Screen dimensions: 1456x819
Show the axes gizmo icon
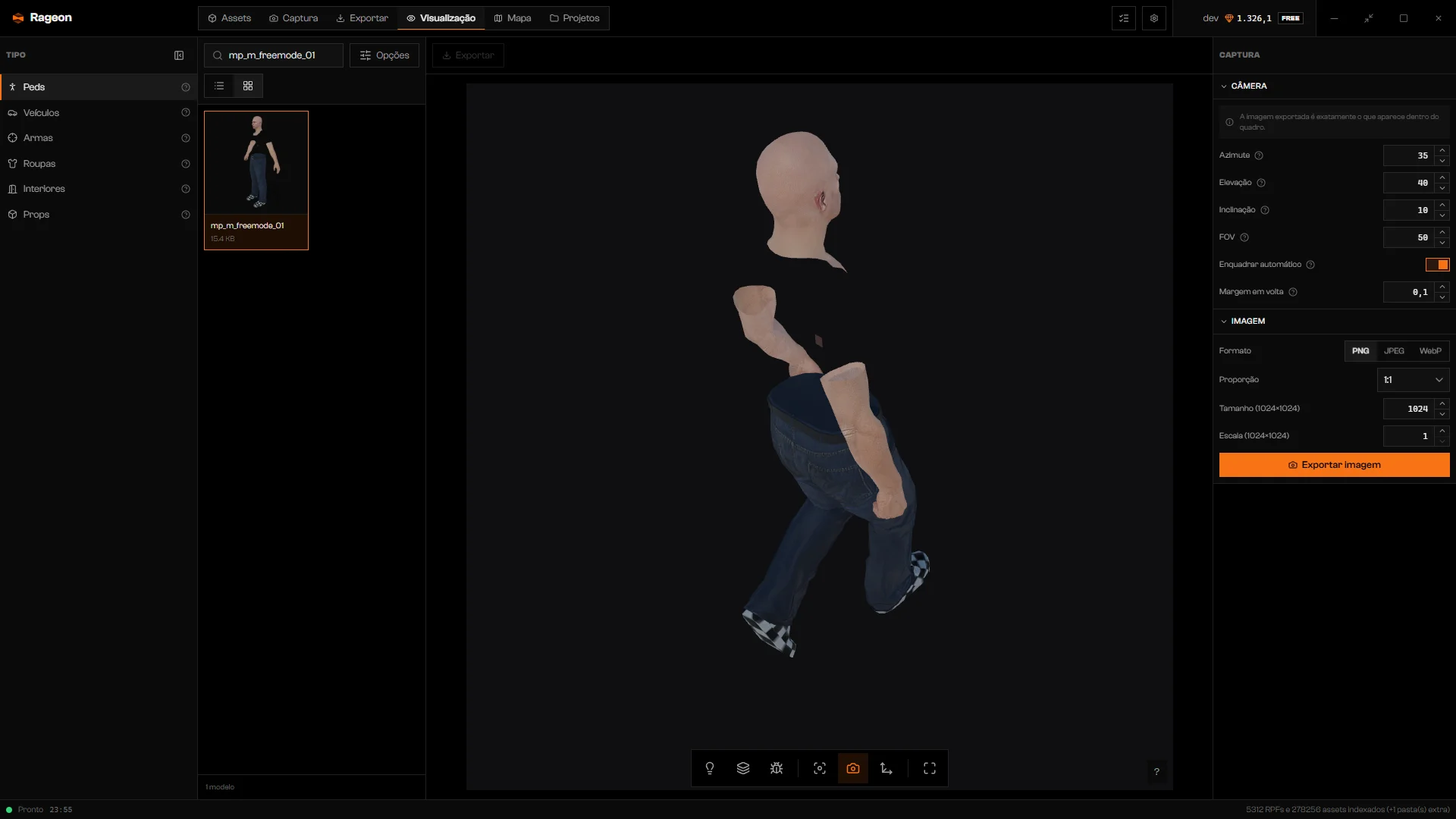click(x=886, y=768)
